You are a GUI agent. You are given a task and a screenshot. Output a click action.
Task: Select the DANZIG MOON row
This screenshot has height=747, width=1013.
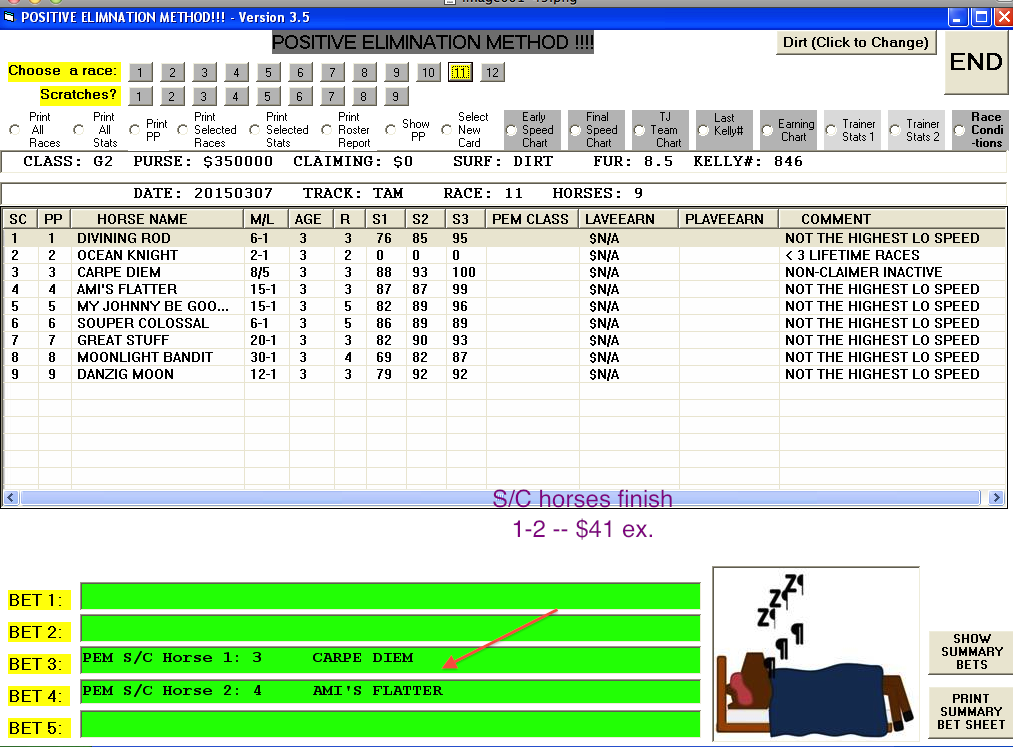[x=505, y=374]
